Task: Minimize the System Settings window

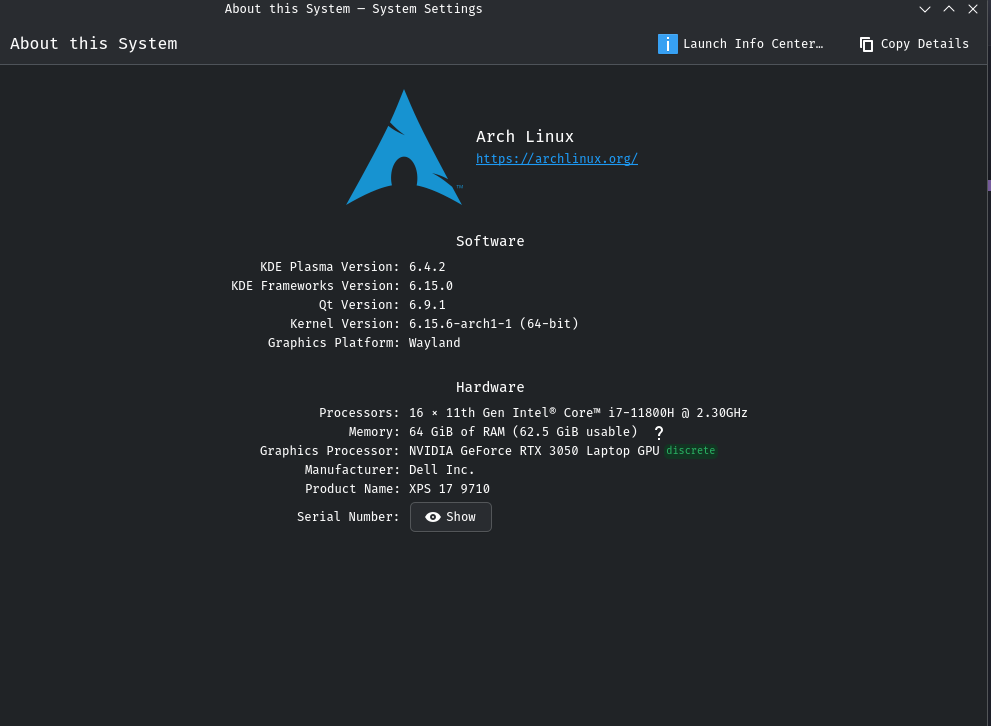Action: (925, 9)
